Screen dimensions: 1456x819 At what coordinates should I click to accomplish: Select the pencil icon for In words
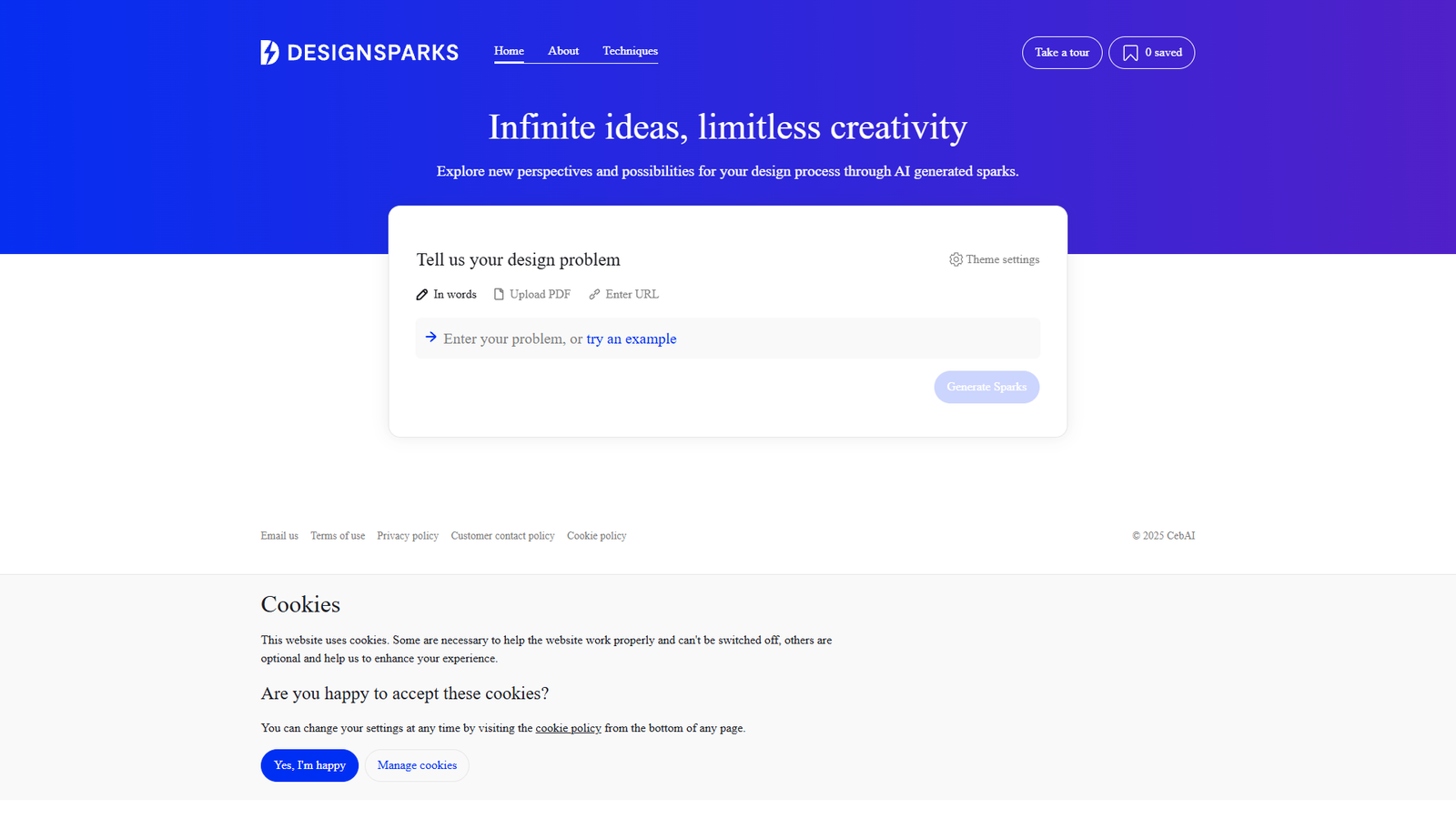(422, 294)
